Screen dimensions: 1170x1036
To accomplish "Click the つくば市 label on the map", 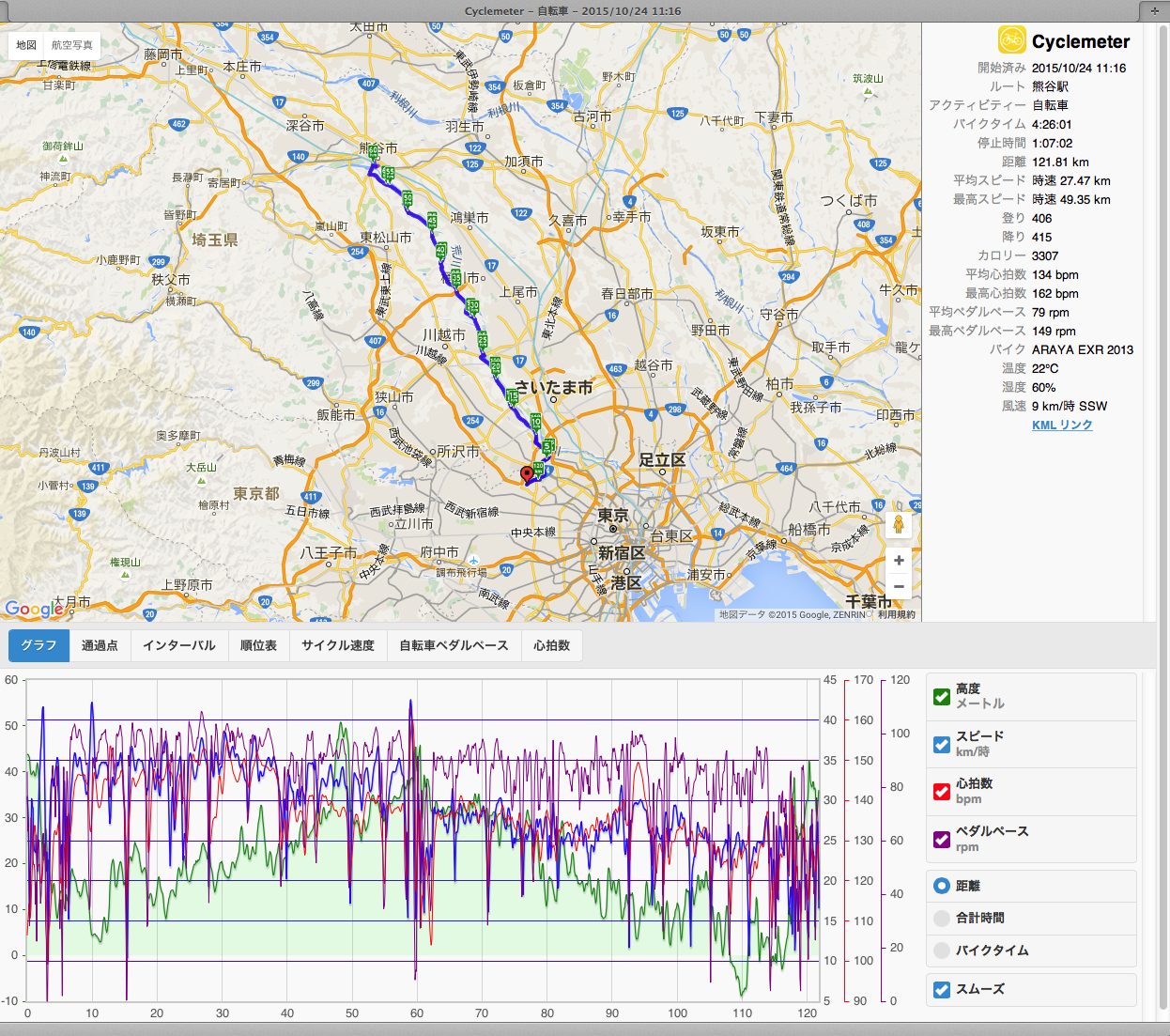I will [x=849, y=200].
